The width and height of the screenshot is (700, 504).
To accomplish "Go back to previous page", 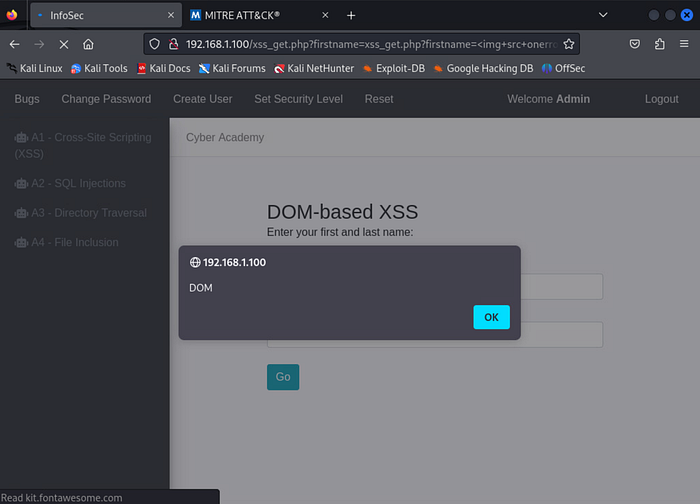I will [15, 44].
